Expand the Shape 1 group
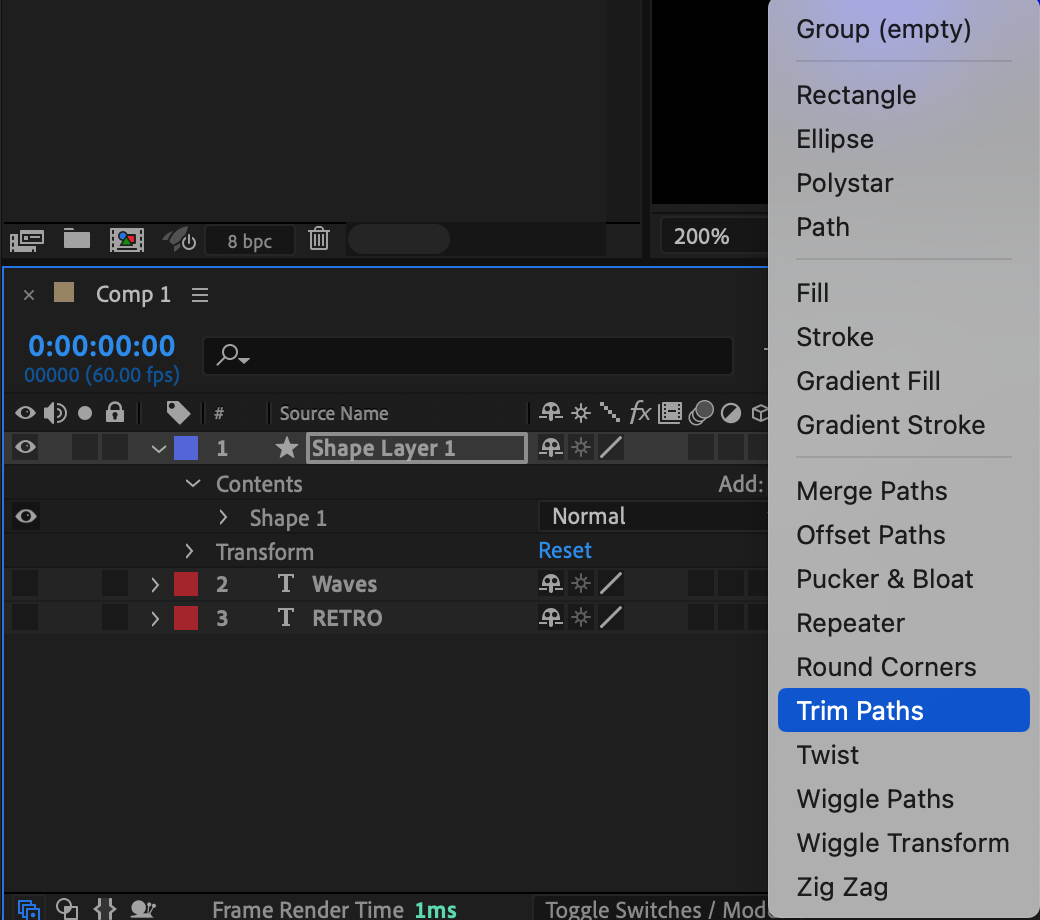 pos(223,518)
